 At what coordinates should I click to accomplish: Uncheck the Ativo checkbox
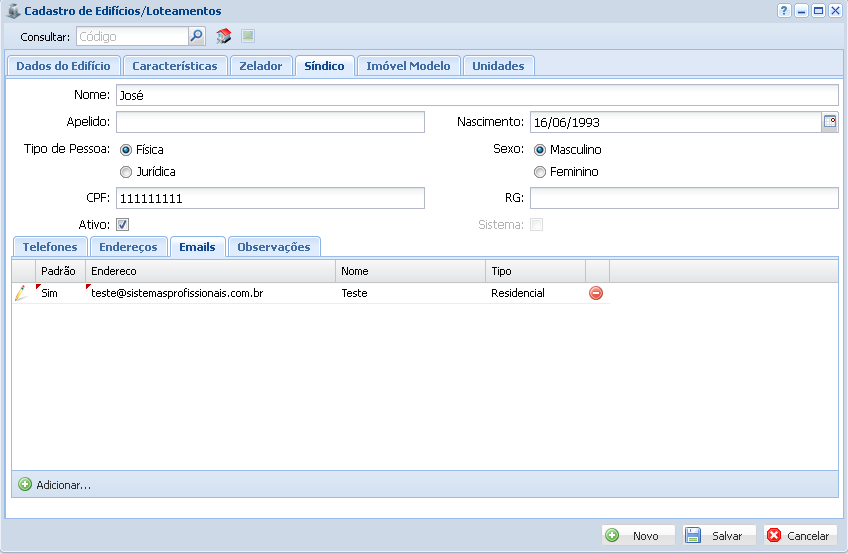click(123, 225)
